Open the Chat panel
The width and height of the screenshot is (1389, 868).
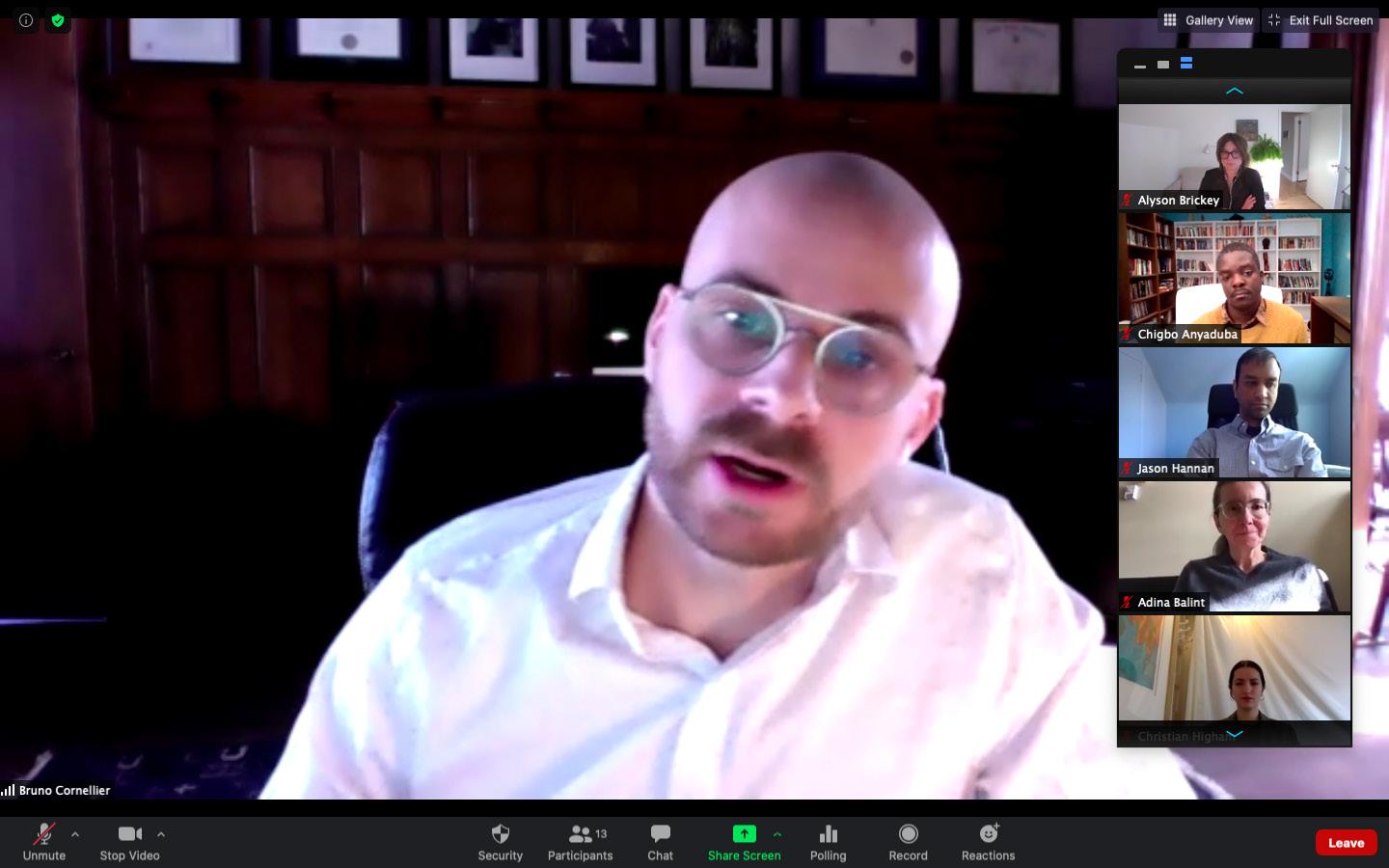661,842
